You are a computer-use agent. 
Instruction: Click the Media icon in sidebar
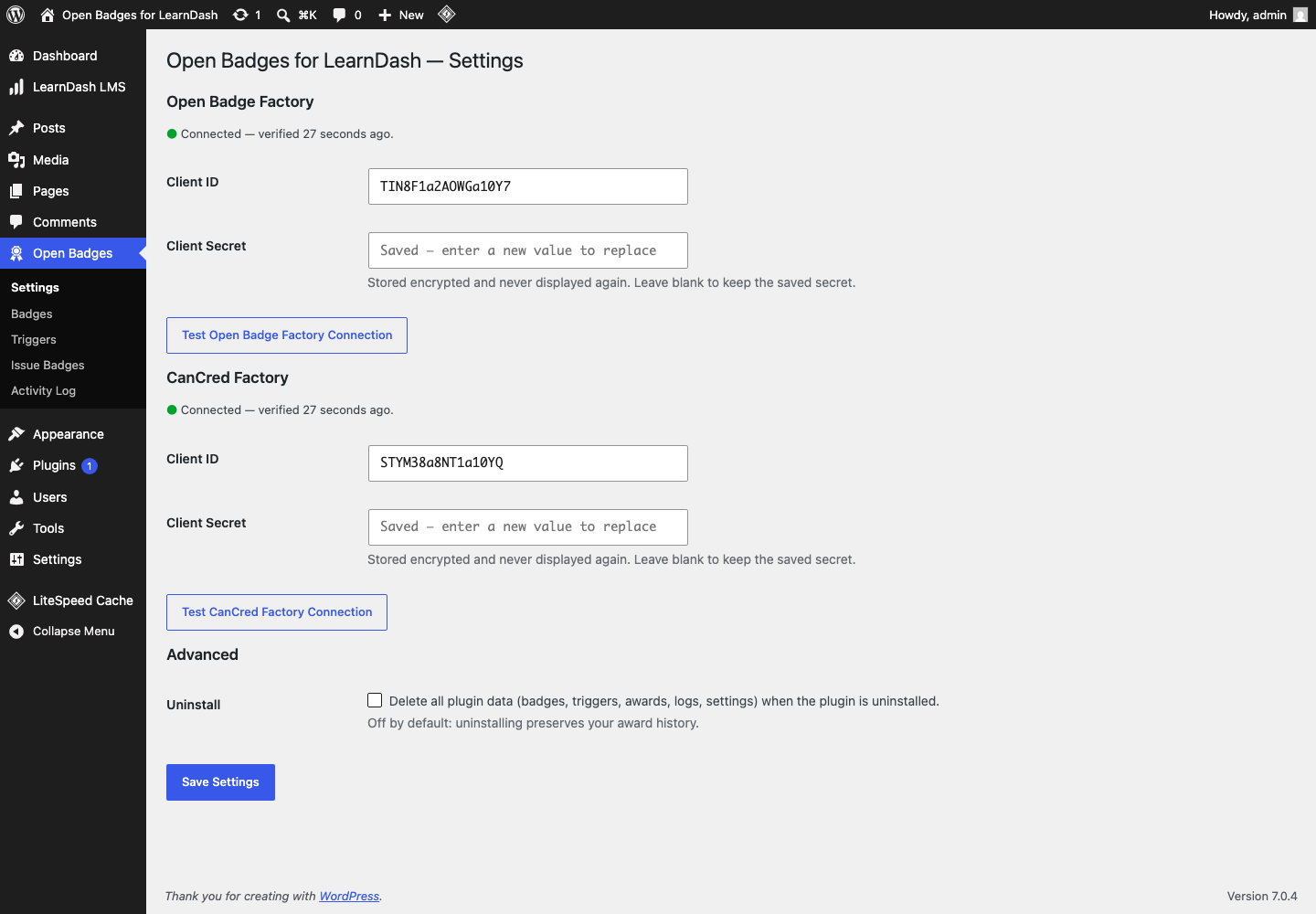[x=16, y=160]
